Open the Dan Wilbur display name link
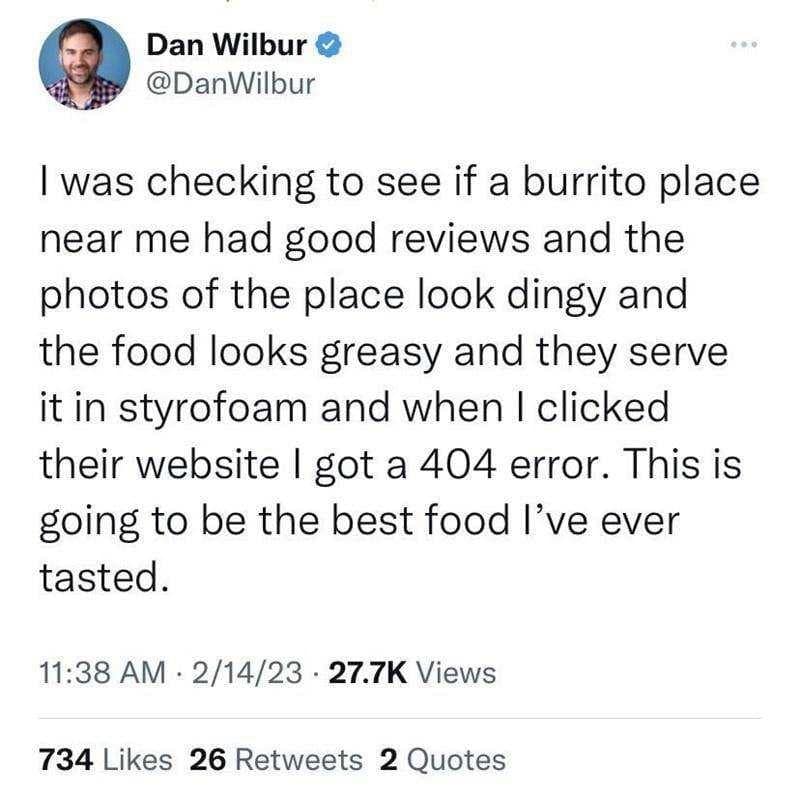Screen dimensions: 800x799 (227, 45)
